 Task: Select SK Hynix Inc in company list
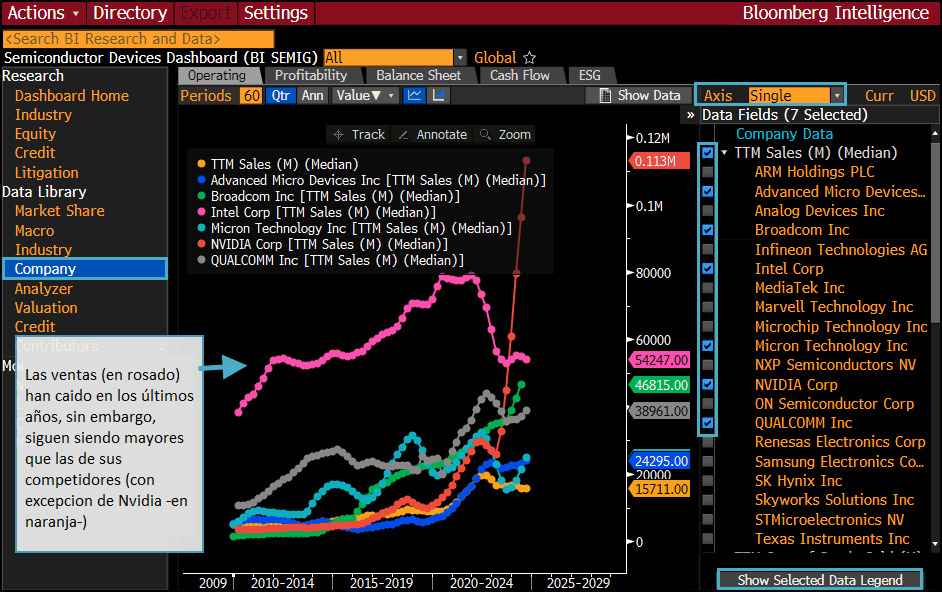798,481
